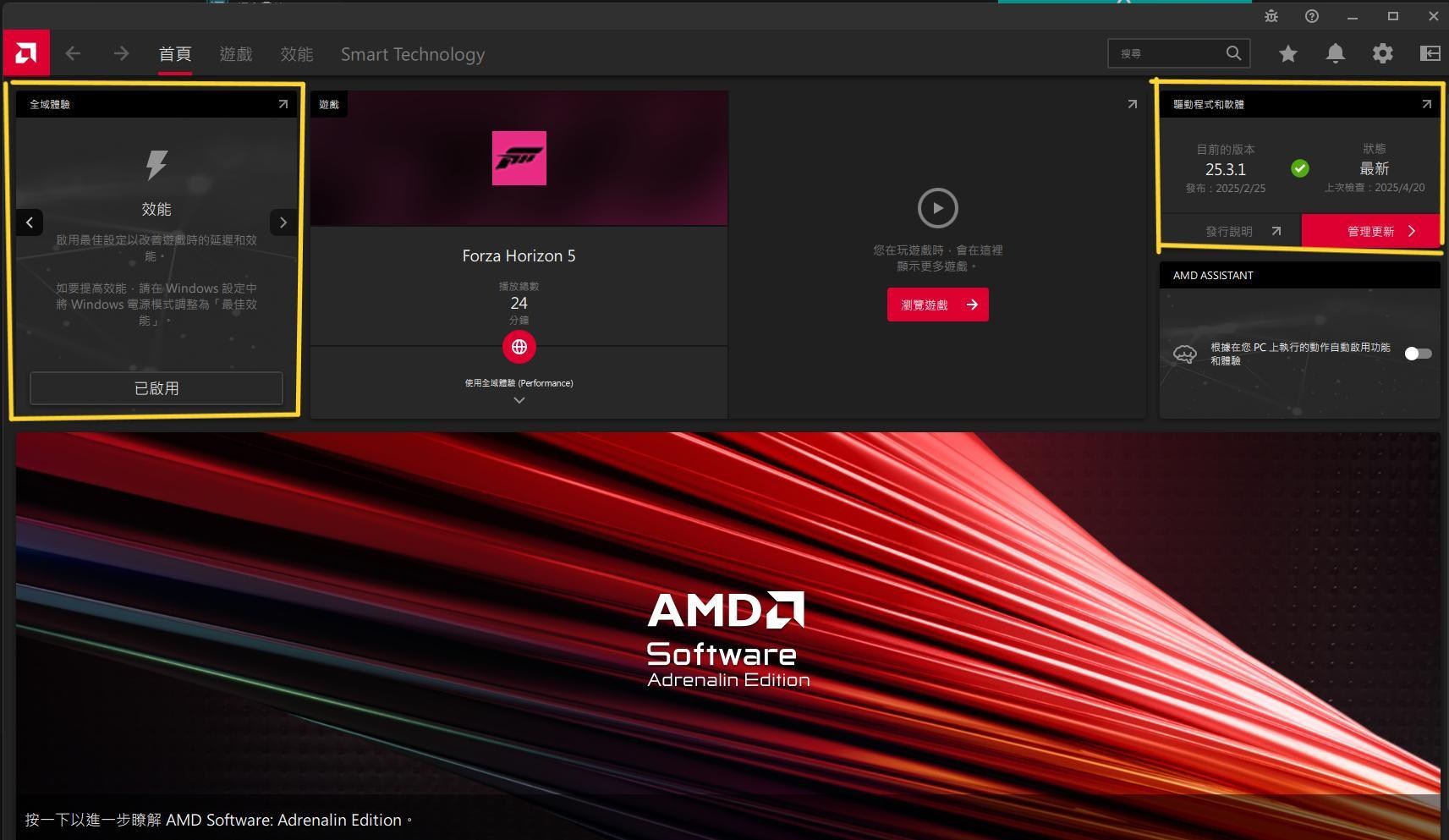Click the AMD logo home icon

click(26, 53)
